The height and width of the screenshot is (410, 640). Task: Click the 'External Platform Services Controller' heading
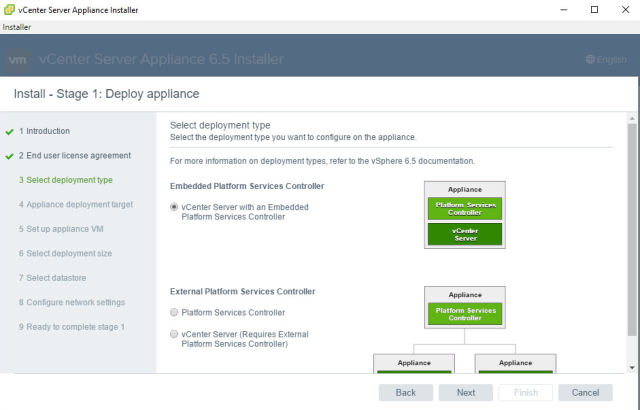242,291
